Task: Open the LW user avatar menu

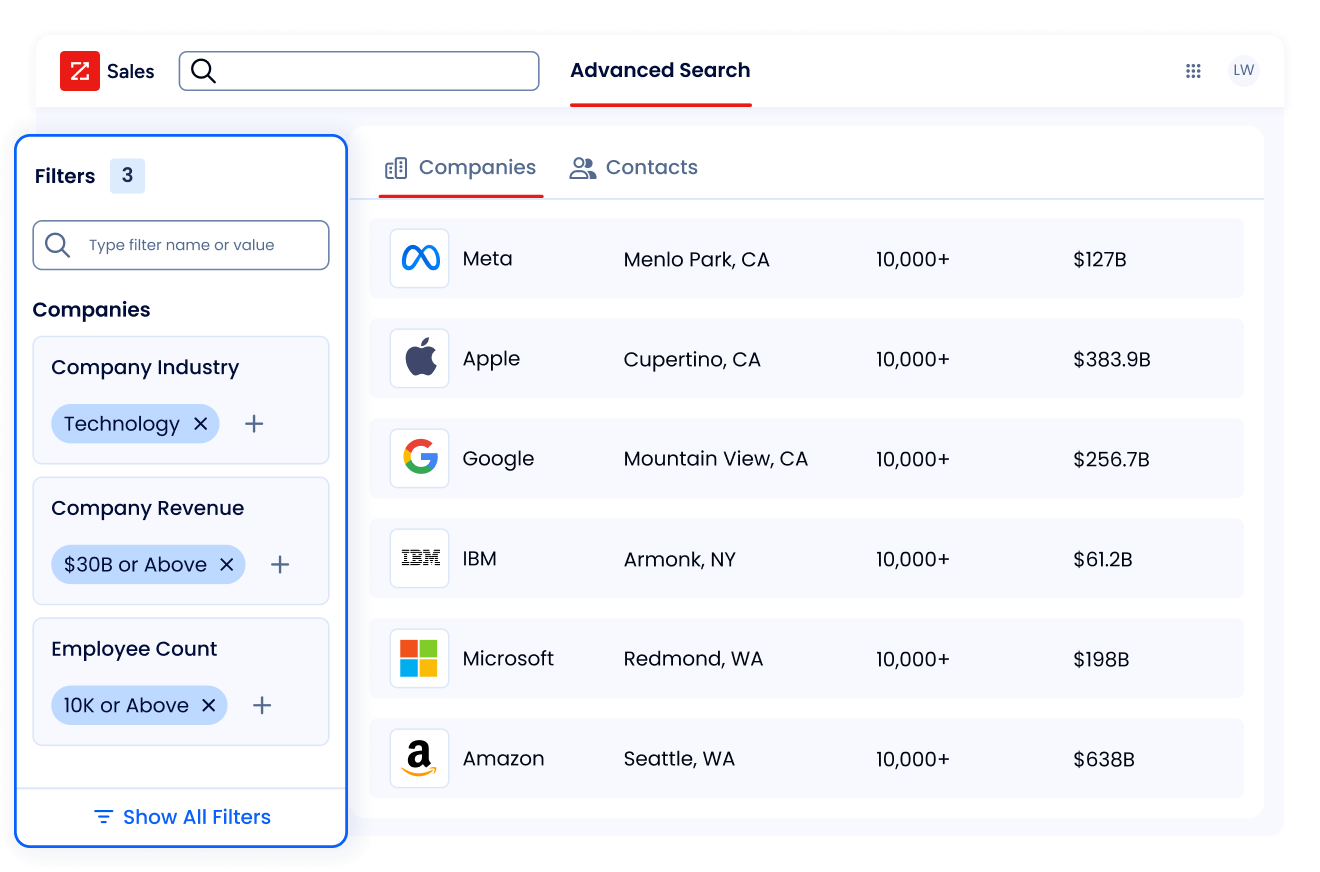Action: pyautogui.click(x=1243, y=70)
